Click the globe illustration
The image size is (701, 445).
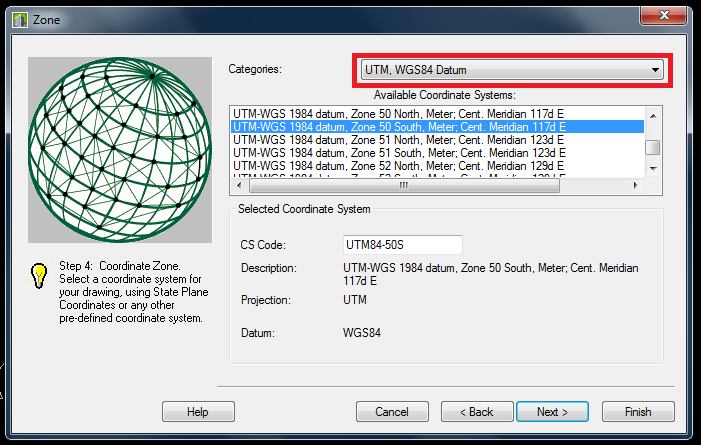(120, 150)
